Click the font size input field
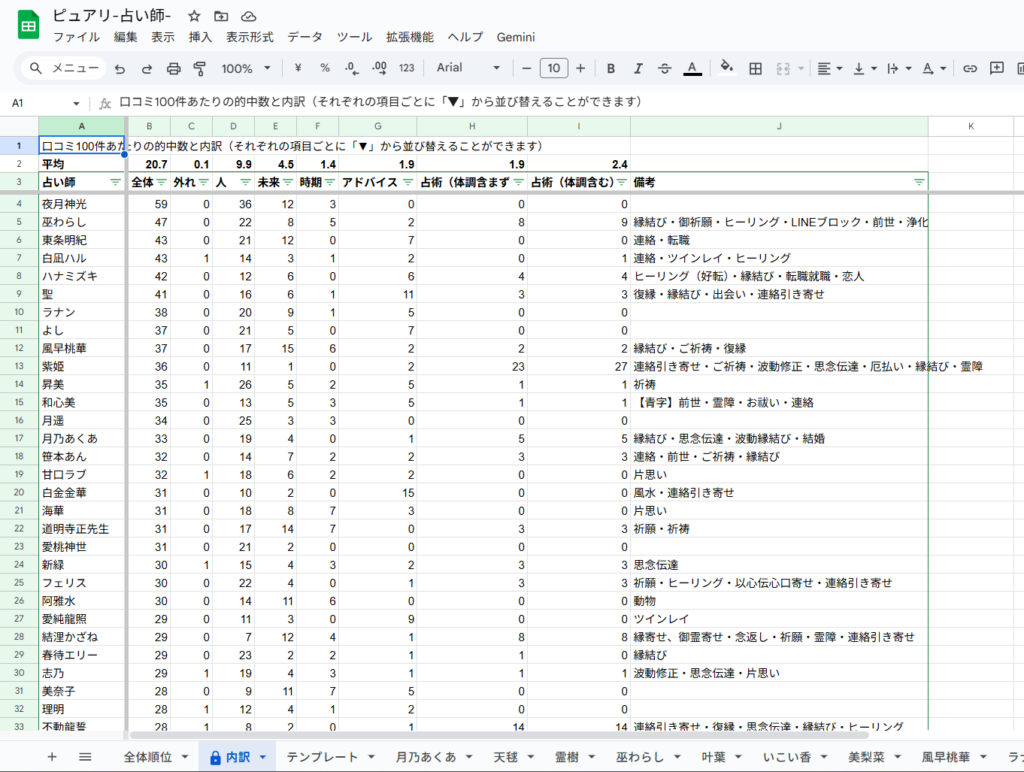 point(554,68)
